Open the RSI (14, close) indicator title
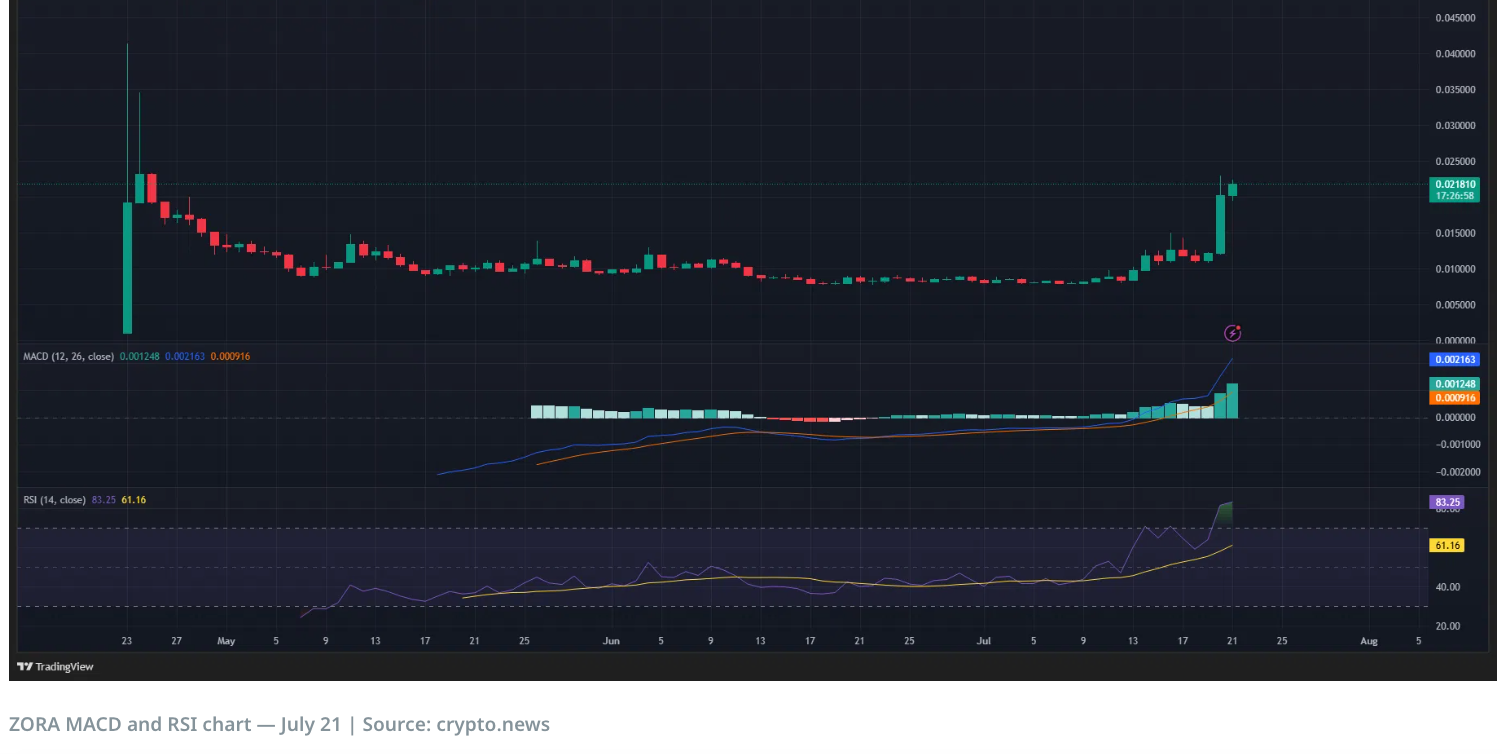This screenshot has width=1502, height=754. pyautogui.click(x=55, y=500)
